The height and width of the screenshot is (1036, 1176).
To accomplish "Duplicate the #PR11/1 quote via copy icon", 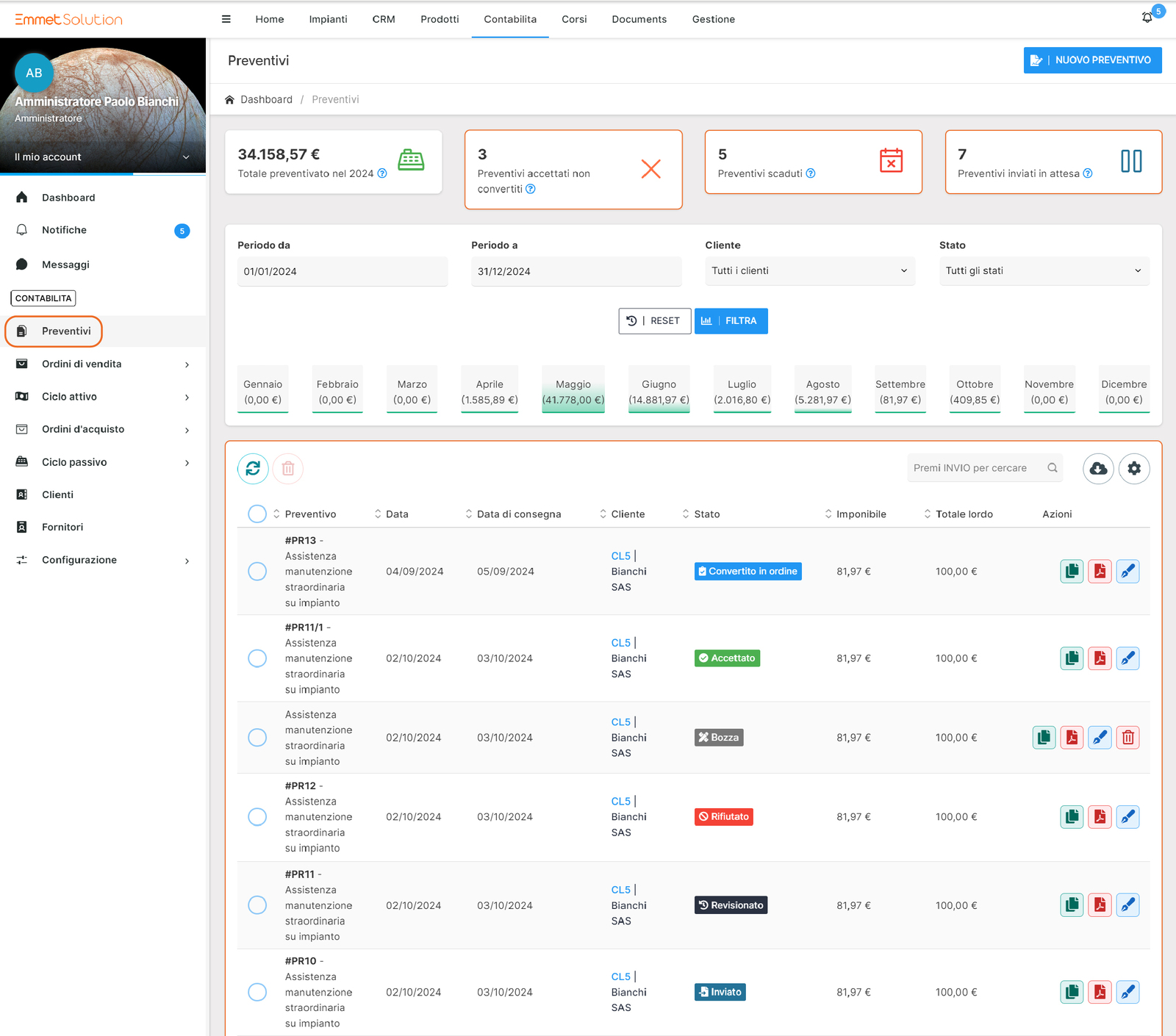I will point(1072,658).
